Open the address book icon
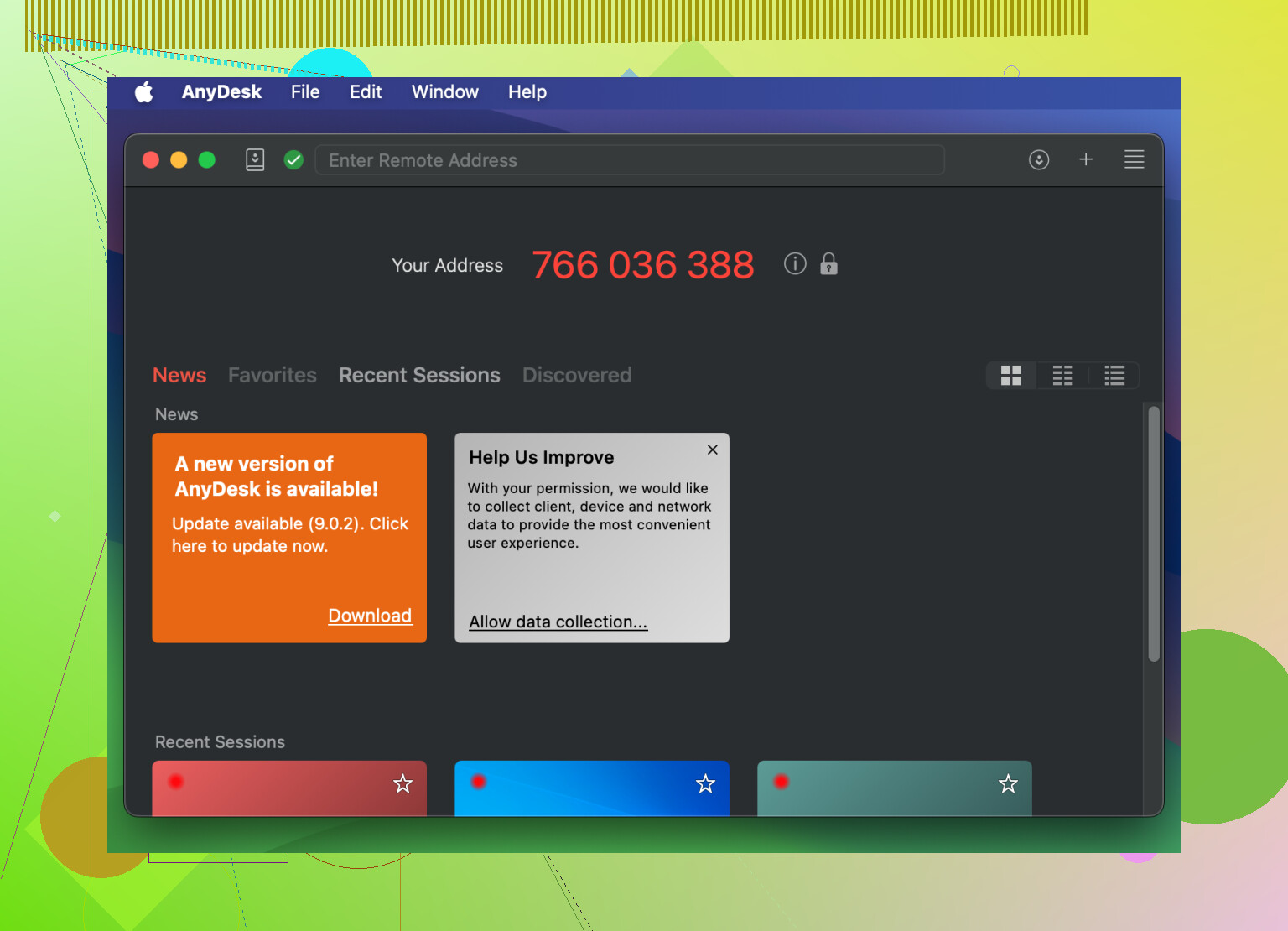 point(255,159)
